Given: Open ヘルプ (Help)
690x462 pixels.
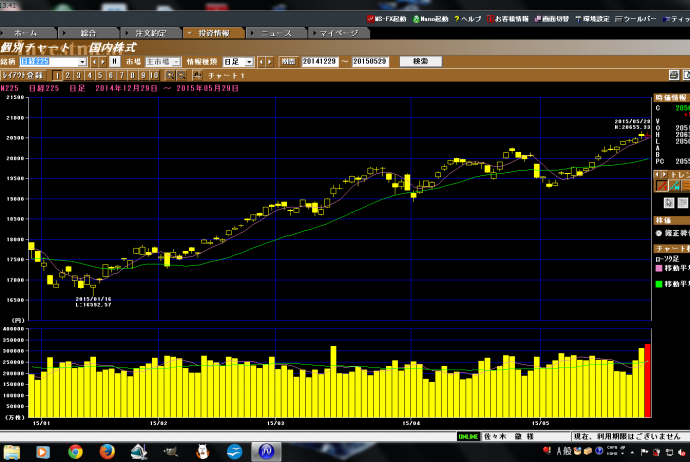Looking at the screenshot, I should (x=468, y=18).
